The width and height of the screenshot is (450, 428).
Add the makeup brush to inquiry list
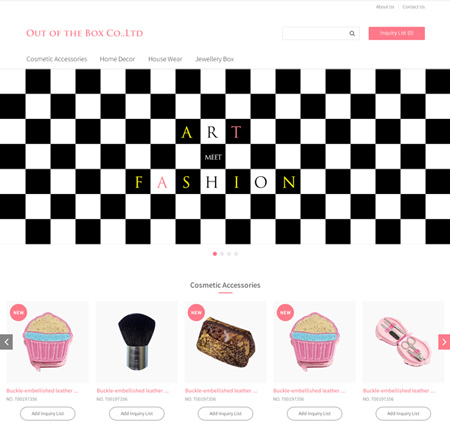[x=137, y=414]
